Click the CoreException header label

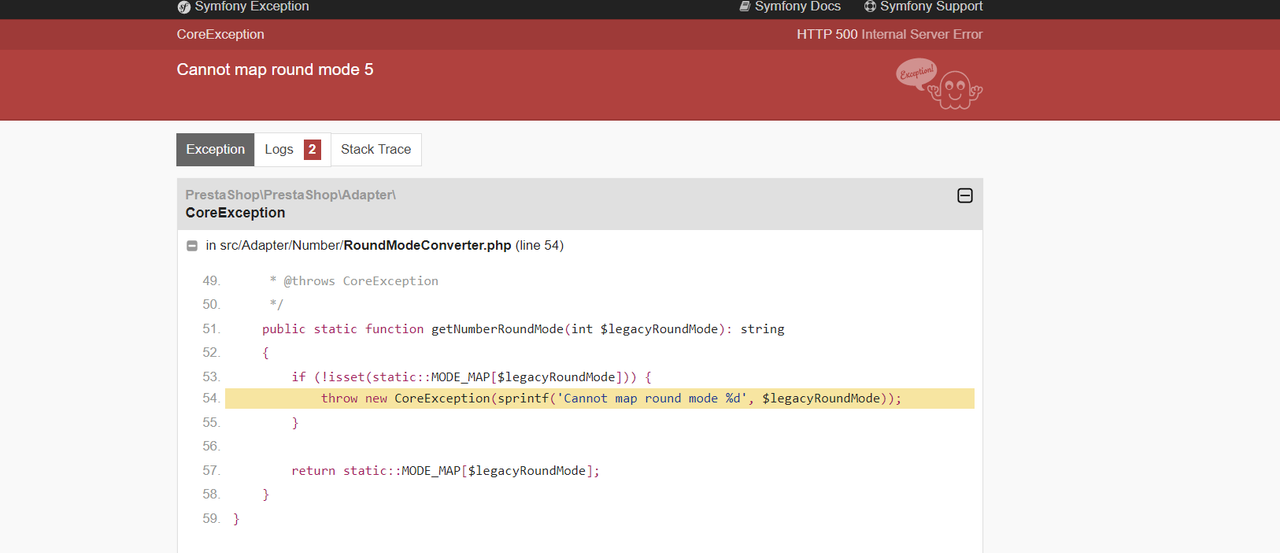click(x=221, y=34)
